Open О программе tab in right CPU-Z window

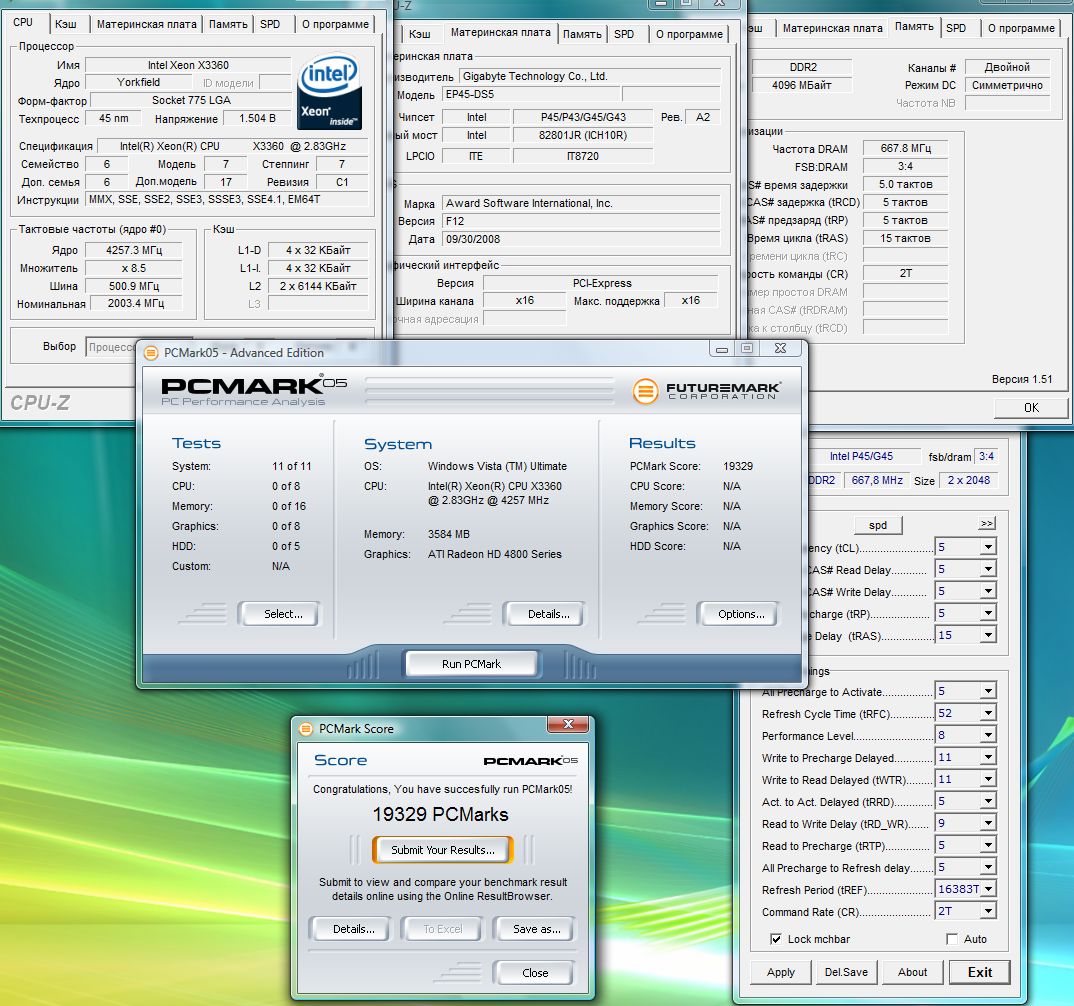click(x=1021, y=28)
